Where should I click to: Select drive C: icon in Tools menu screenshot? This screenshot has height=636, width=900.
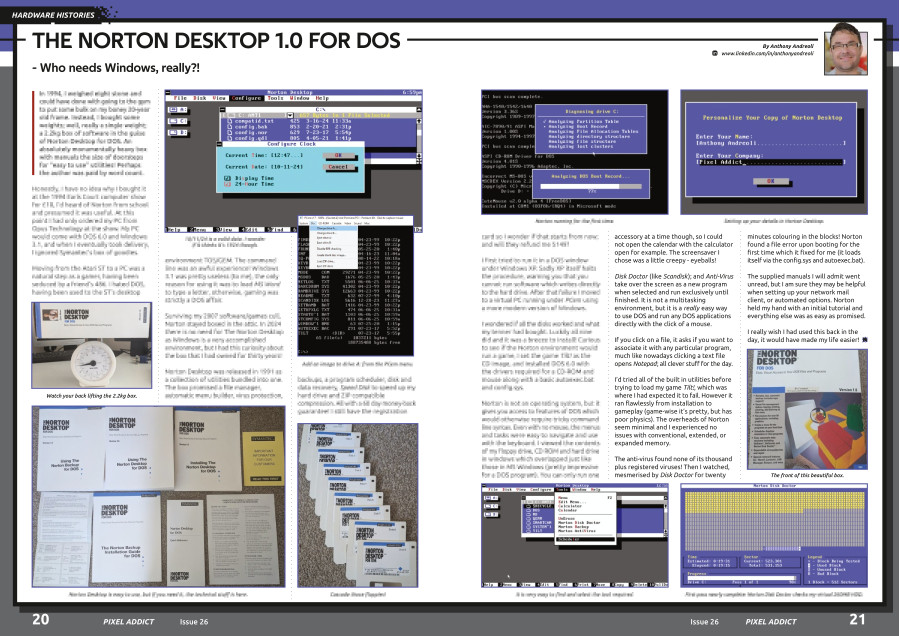click(491, 506)
